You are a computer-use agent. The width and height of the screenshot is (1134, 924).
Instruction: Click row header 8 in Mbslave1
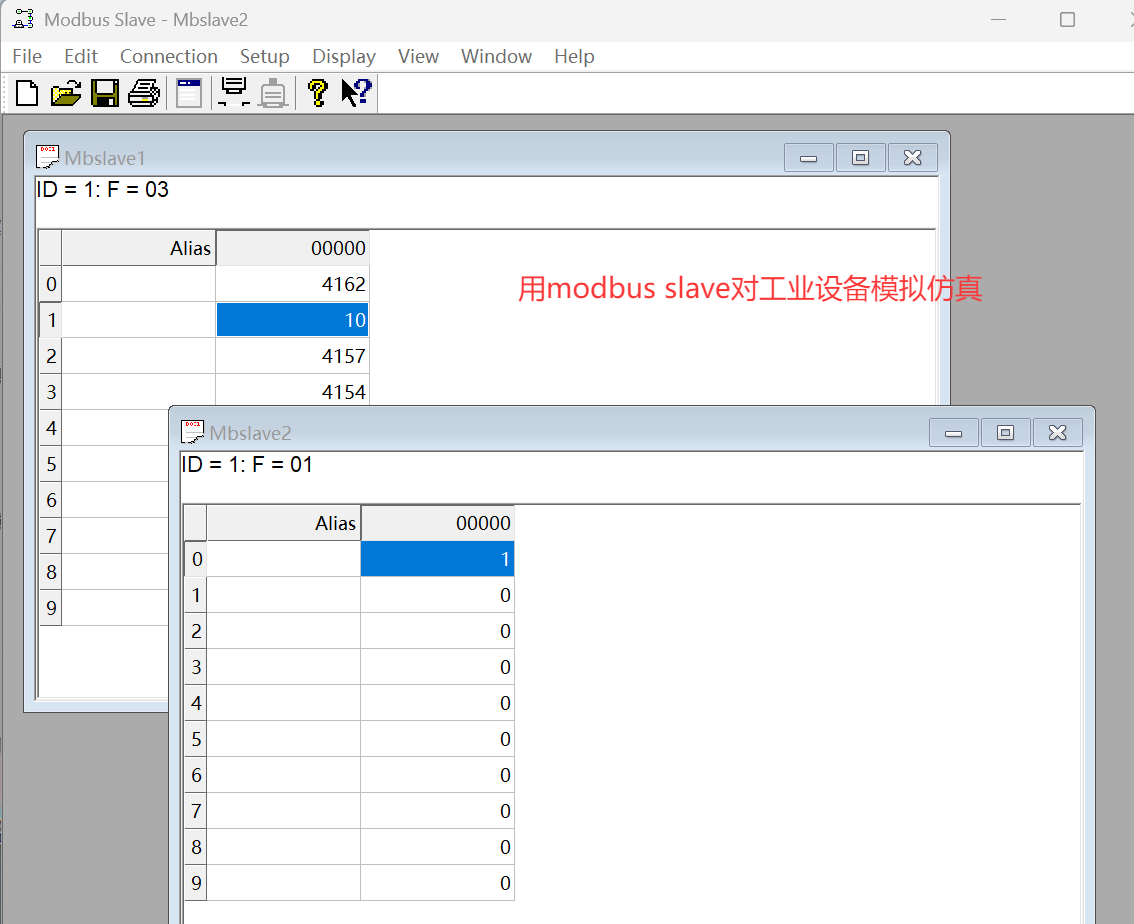click(51, 572)
